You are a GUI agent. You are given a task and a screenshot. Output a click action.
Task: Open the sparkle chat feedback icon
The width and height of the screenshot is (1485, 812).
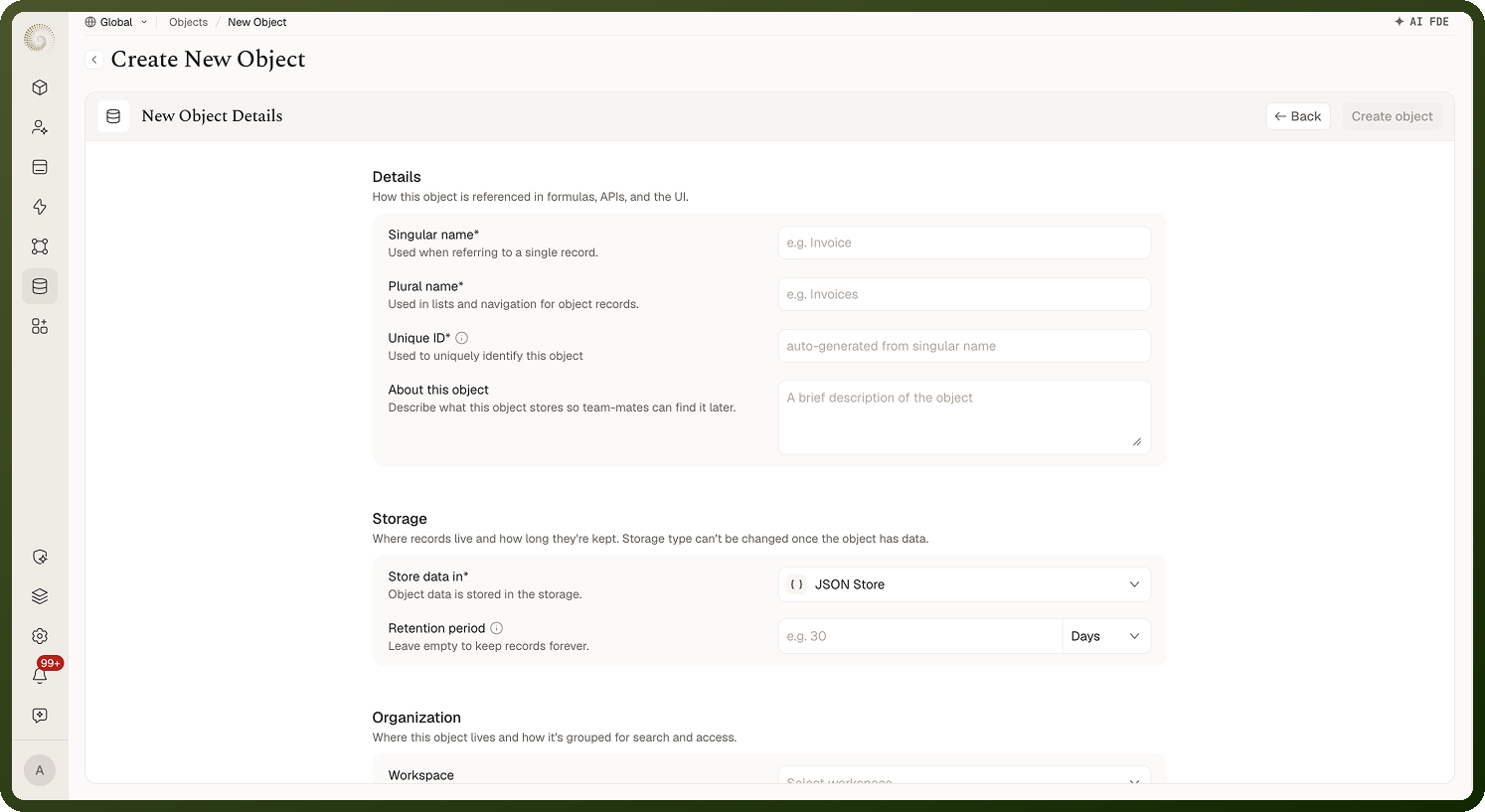40,716
